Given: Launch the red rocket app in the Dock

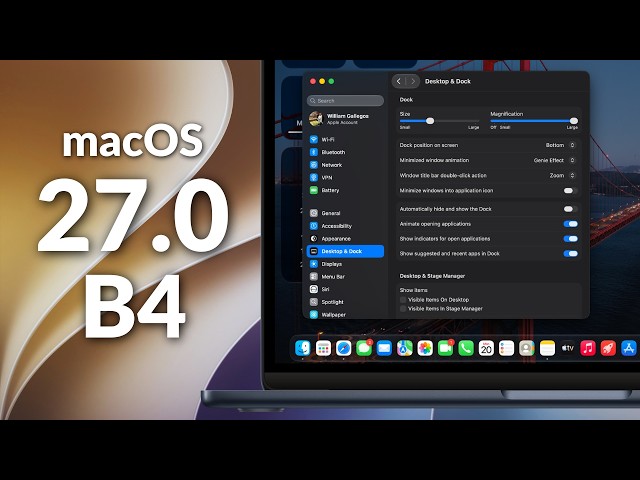Looking at the screenshot, I should click(608, 348).
